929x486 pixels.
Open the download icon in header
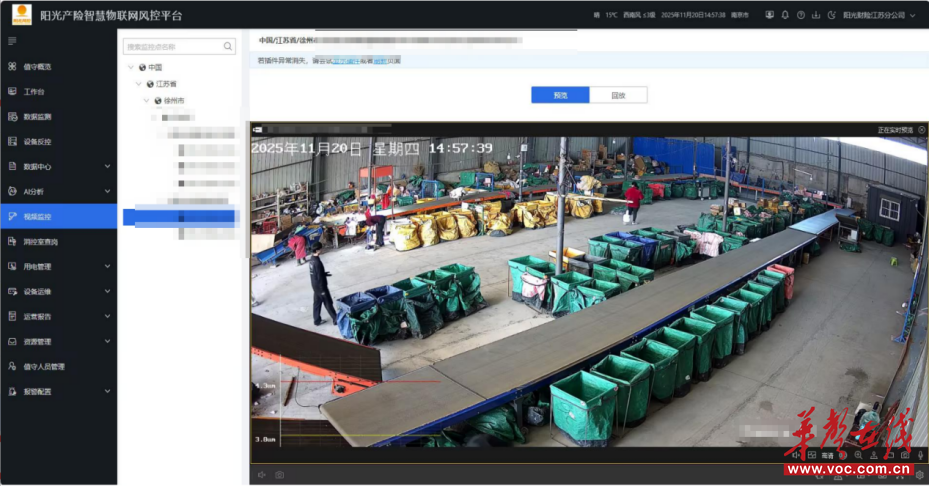coord(816,15)
